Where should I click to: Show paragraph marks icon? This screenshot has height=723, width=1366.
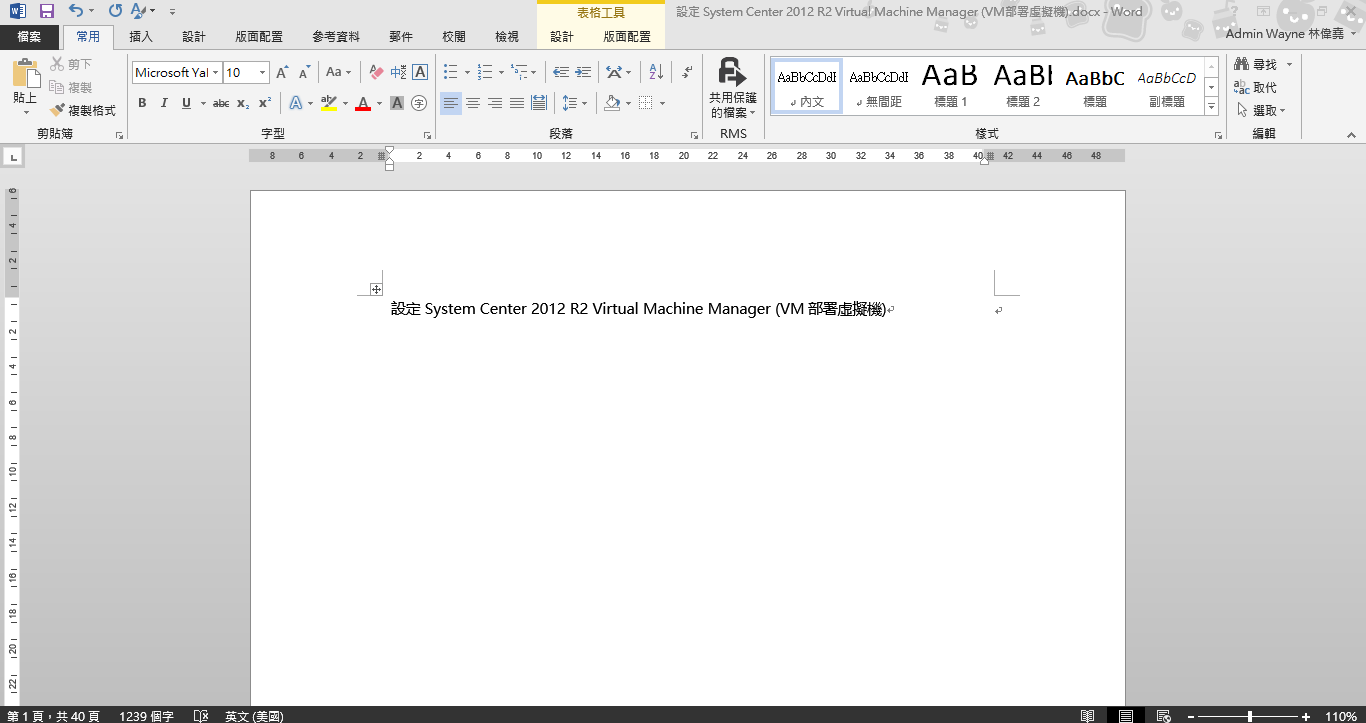[687, 72]
